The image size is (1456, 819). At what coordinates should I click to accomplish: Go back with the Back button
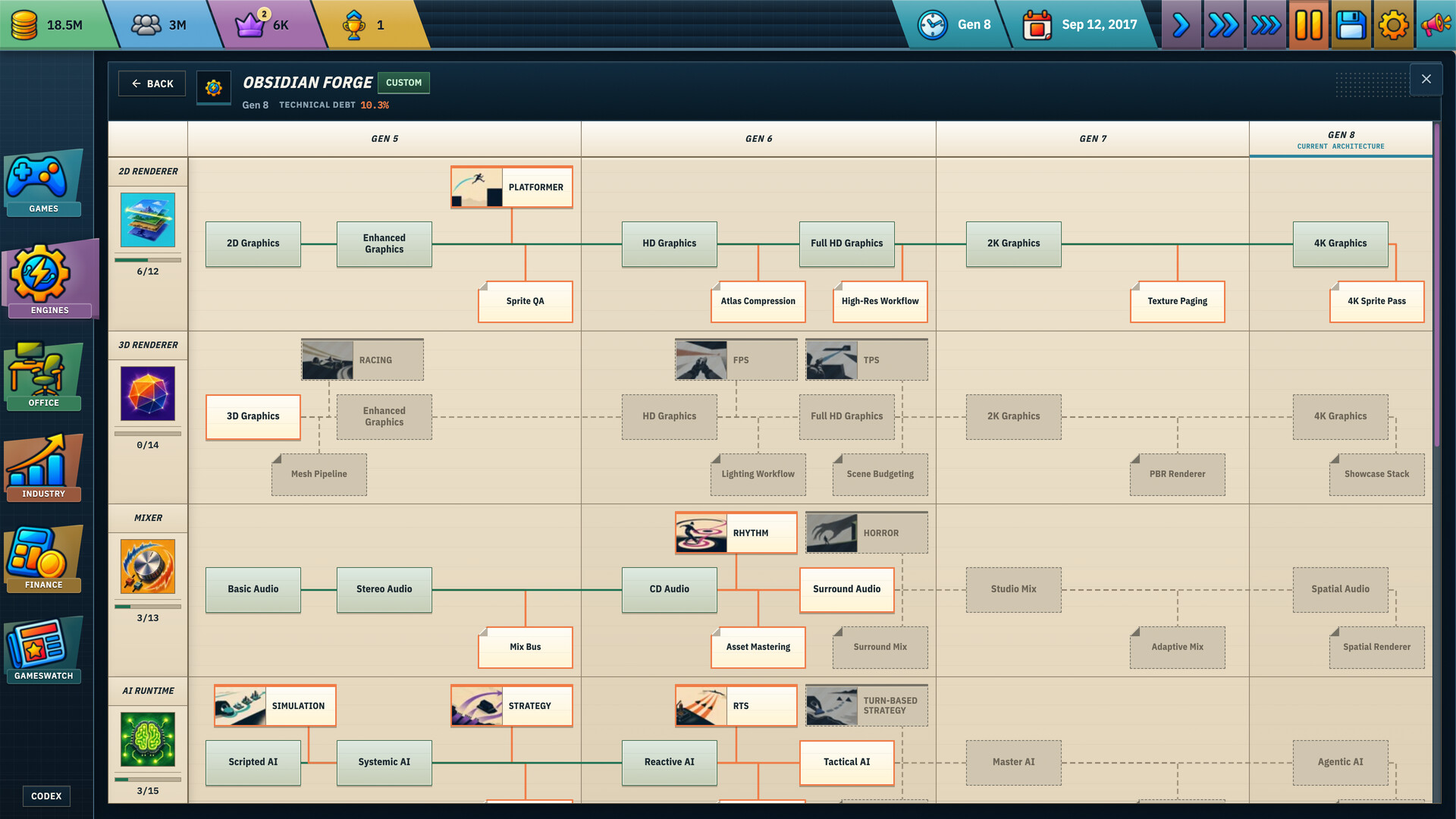point(152,83)
